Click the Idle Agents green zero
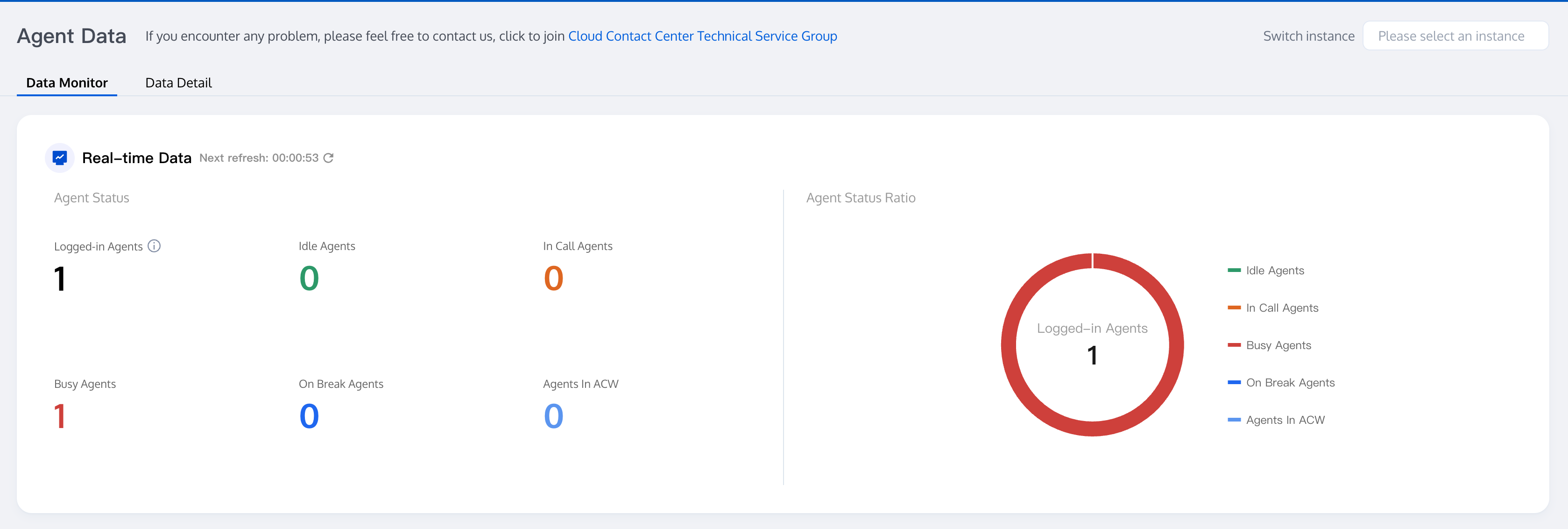This screenshot has width=1568, height=529. click(309, 279)
